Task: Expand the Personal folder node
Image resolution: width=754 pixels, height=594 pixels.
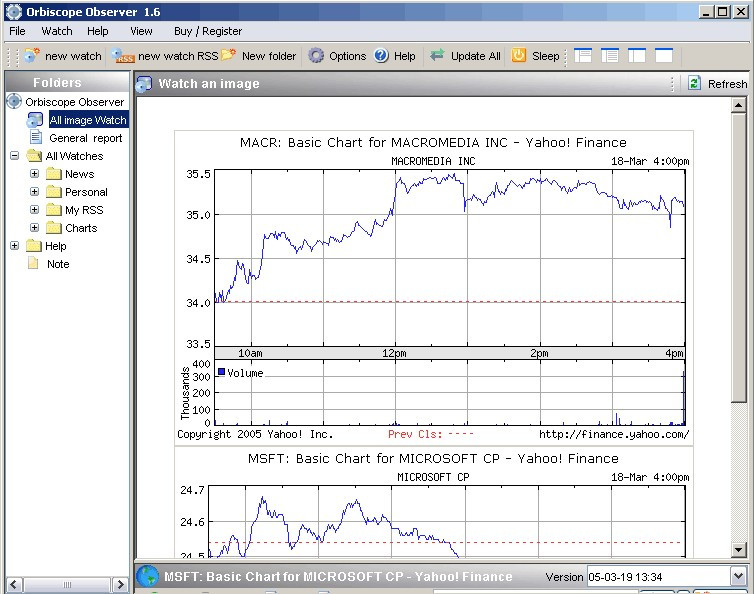Action: (34, 191)
